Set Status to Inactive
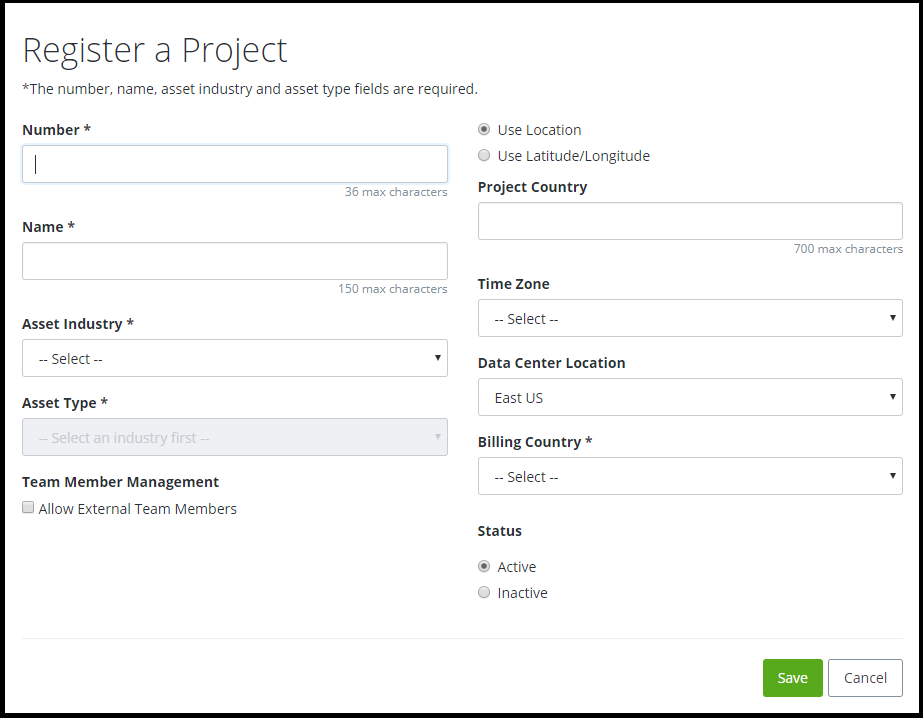 (484, 592)
